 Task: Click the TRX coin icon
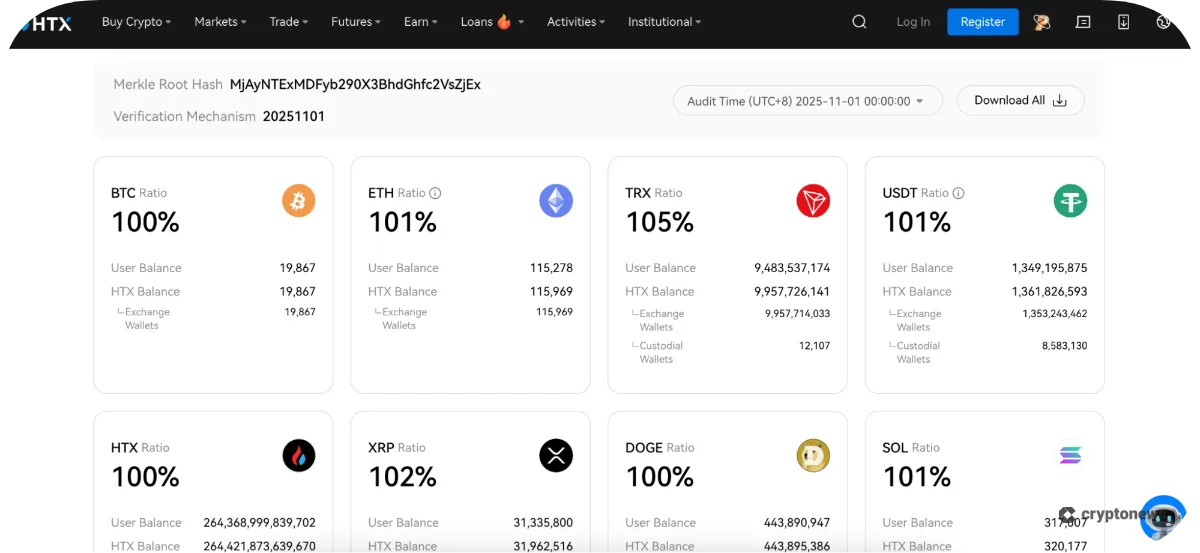click(813, 201)
